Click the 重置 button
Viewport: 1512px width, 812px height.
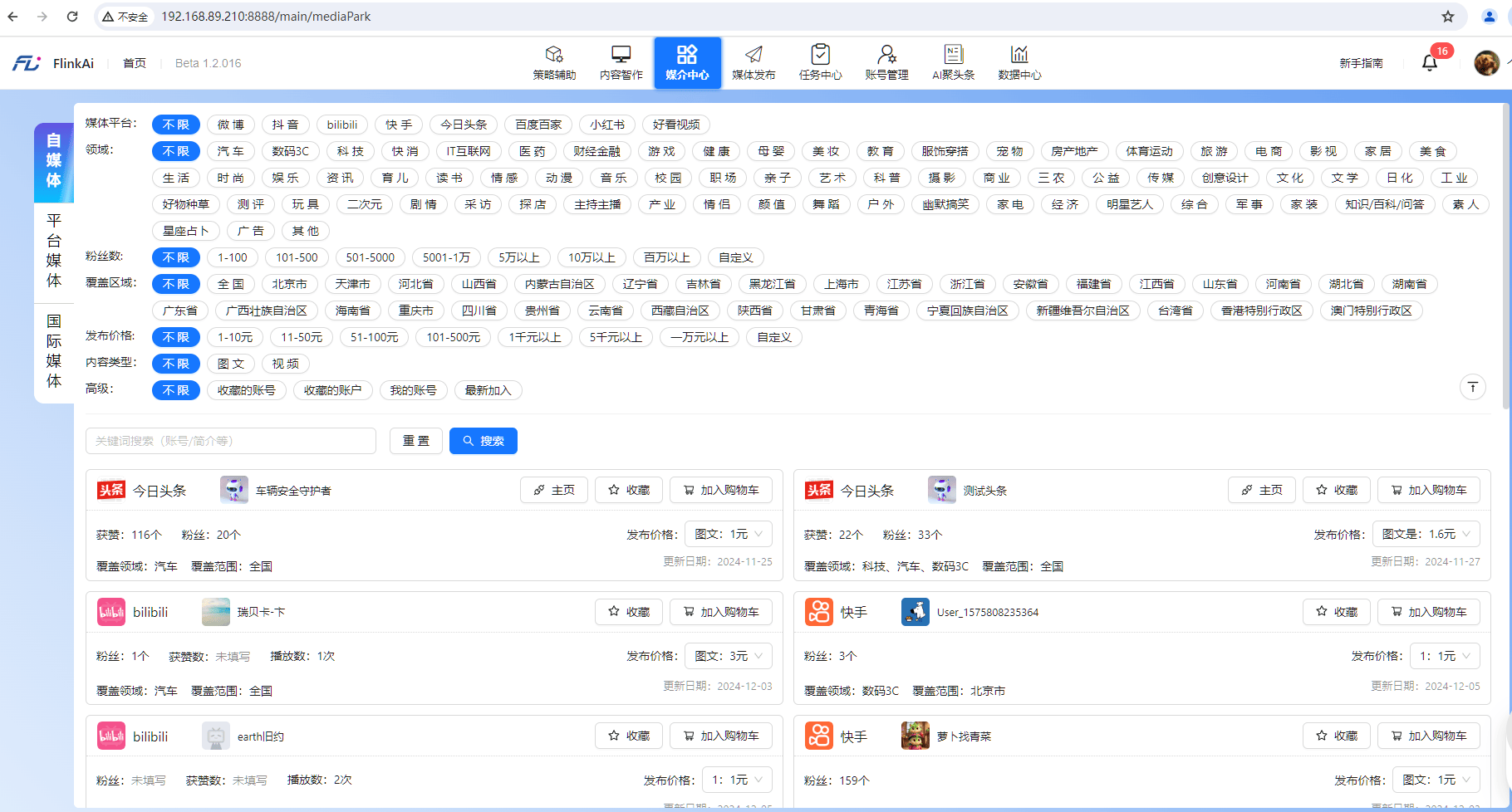pos(416,441)
